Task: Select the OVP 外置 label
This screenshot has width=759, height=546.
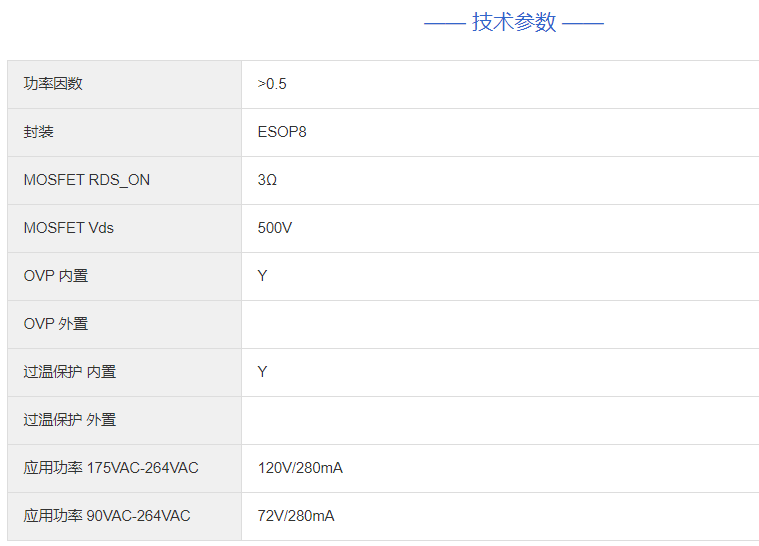Action: click(56, 324)
